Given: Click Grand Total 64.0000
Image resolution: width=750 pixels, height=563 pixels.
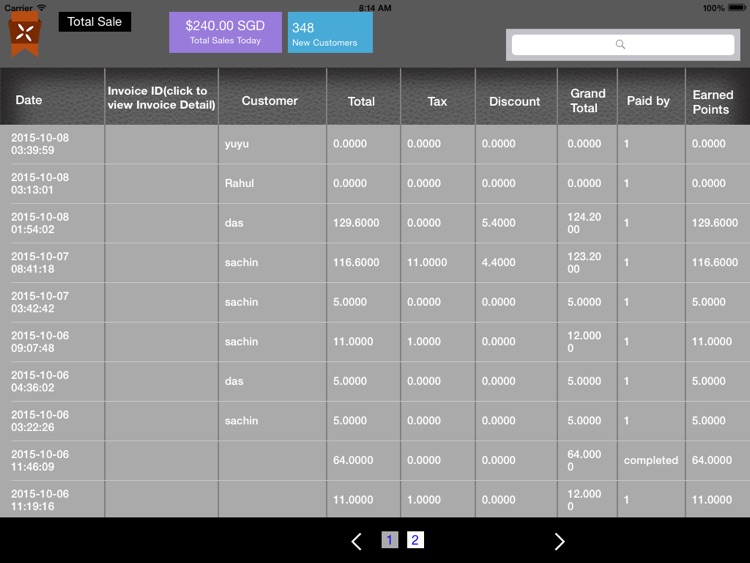Looking at the screenshot, I should tap(584, 461).
